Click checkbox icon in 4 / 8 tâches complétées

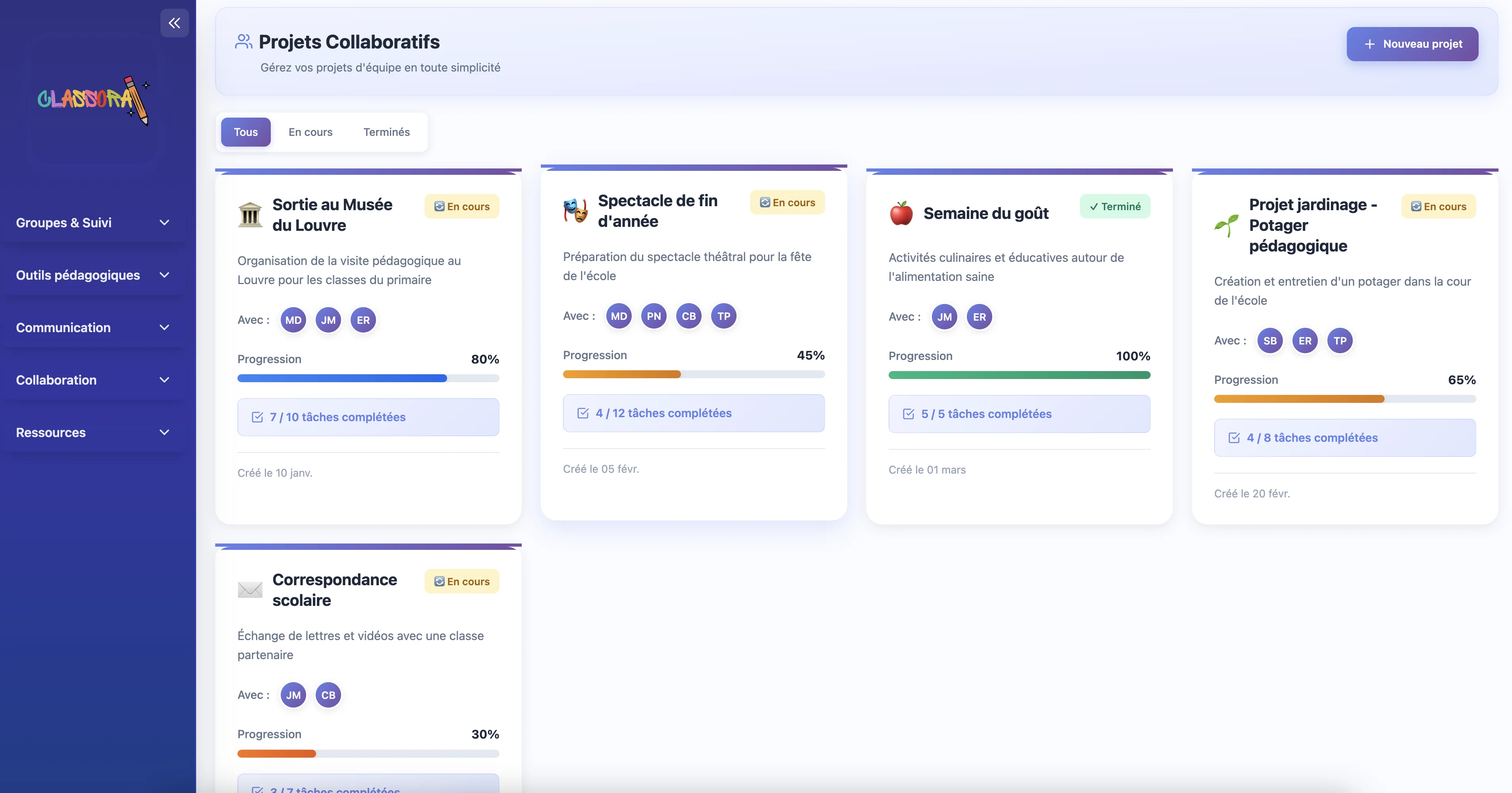(1234, 437)
